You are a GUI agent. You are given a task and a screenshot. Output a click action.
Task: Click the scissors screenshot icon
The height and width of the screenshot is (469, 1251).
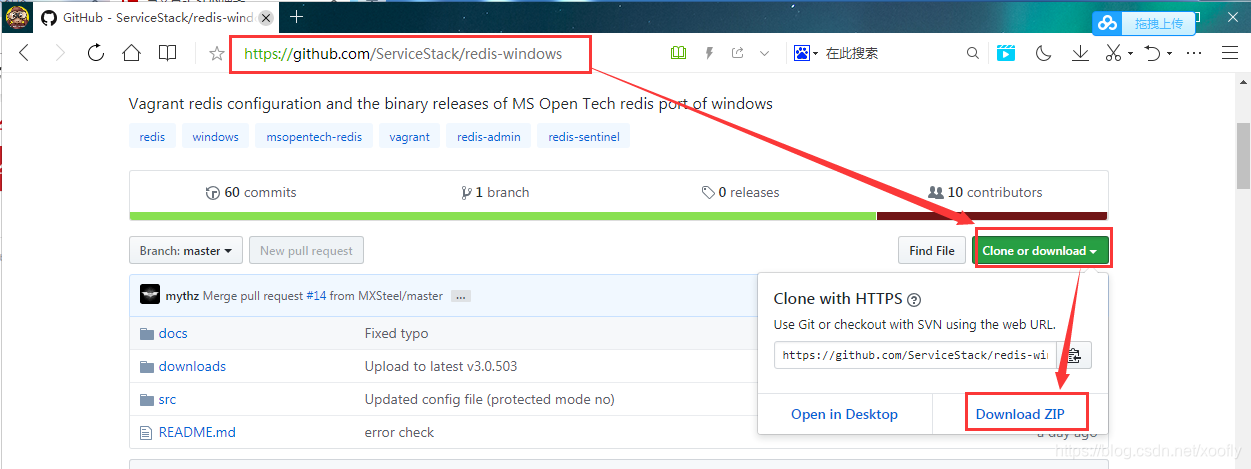click(x=1113, y=54)
